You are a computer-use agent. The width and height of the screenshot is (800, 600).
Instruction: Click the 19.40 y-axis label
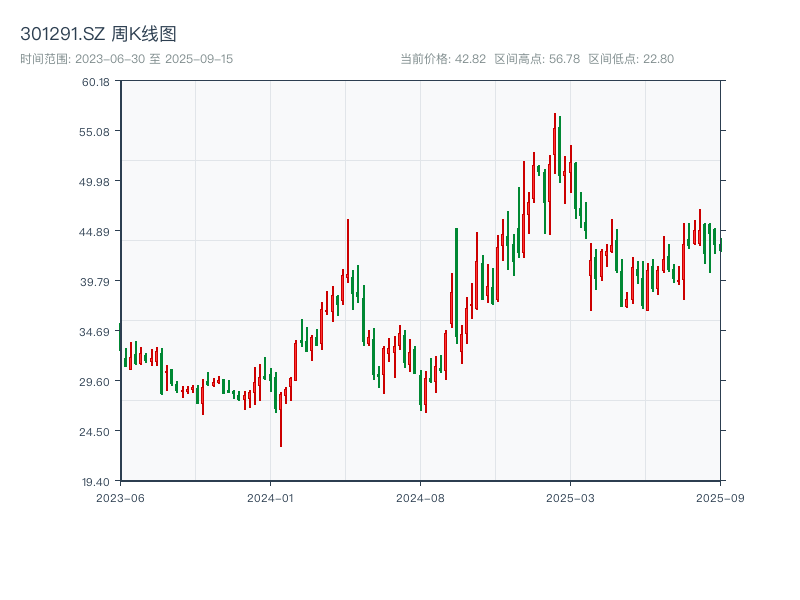coord(96,481)
